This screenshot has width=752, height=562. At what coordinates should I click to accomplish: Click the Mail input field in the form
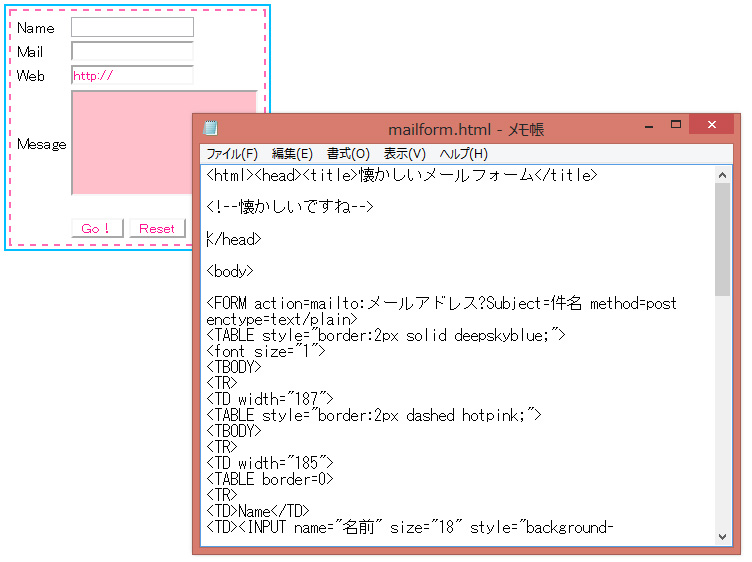coord(132,51)
